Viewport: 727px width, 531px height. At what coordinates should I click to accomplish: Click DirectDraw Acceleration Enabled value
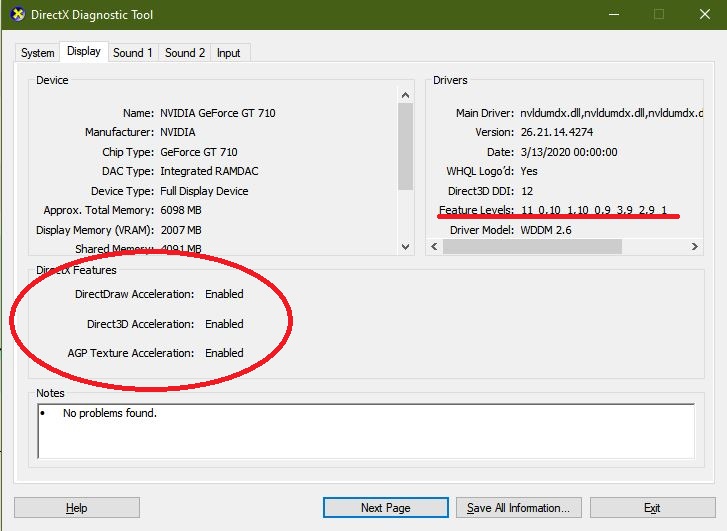click(x=224, y=294)
